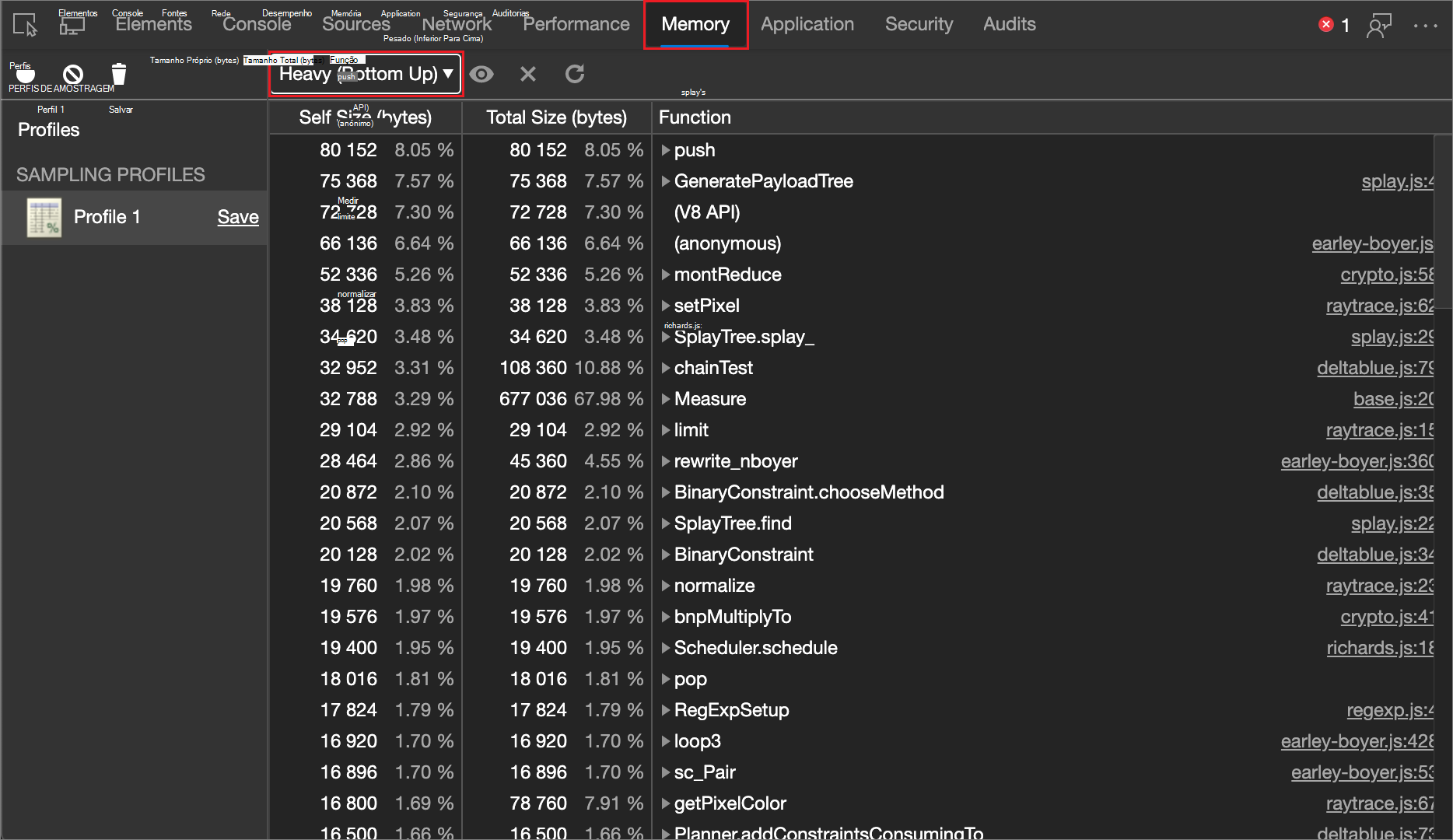This screenshot has width=1453, height=840.
Task: Click the red error count indicator
Action: tap(1333, 25)
